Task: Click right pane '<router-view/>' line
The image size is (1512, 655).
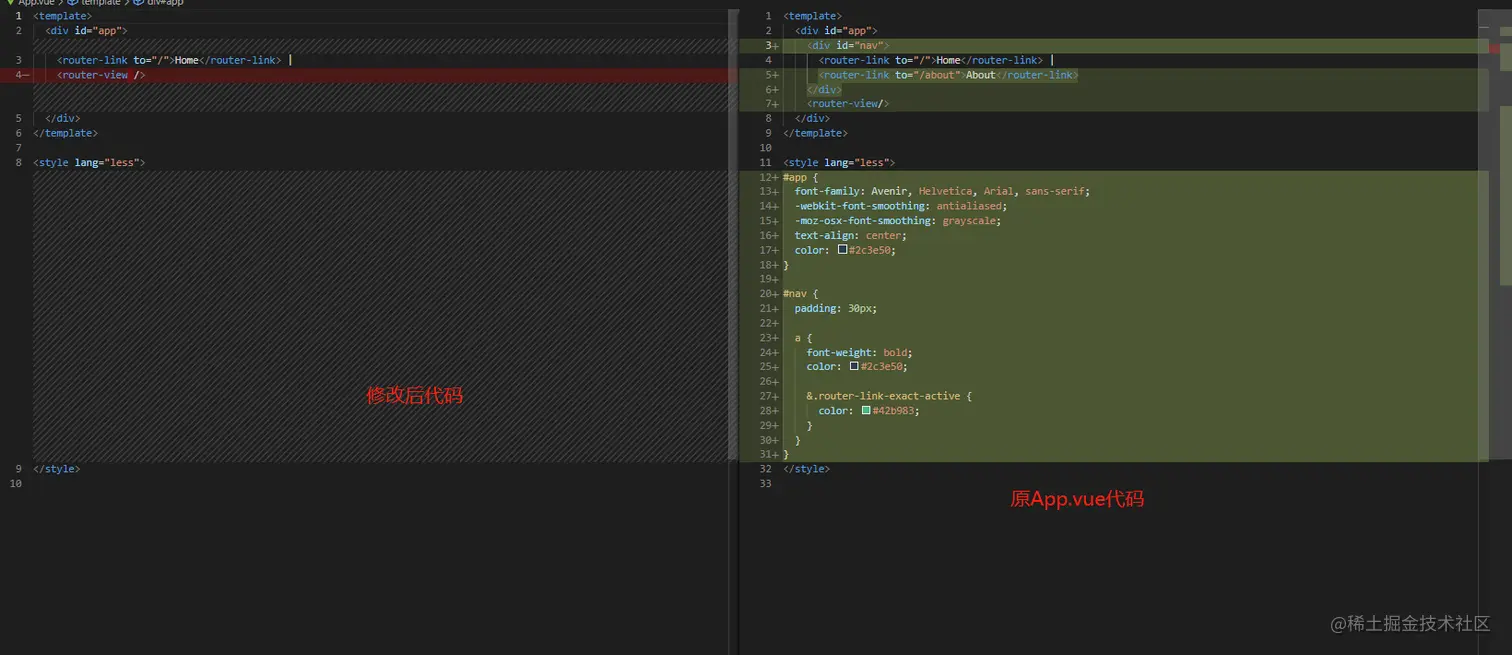Action: tap(848, 104)
